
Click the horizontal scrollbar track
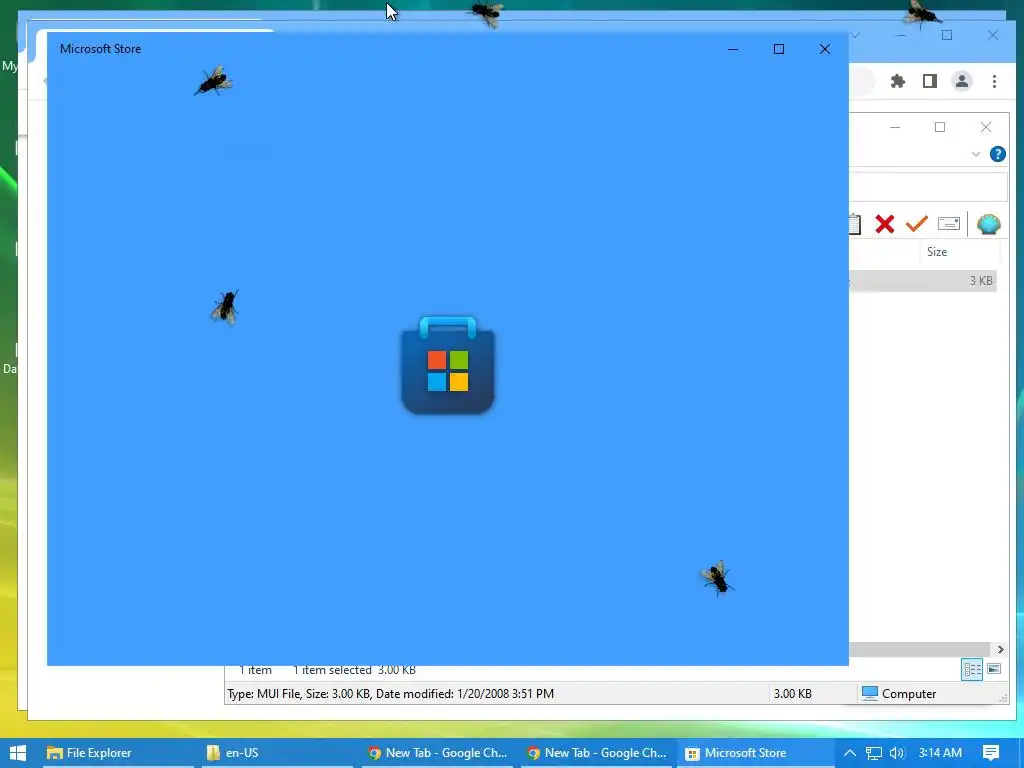pos(921,649)
